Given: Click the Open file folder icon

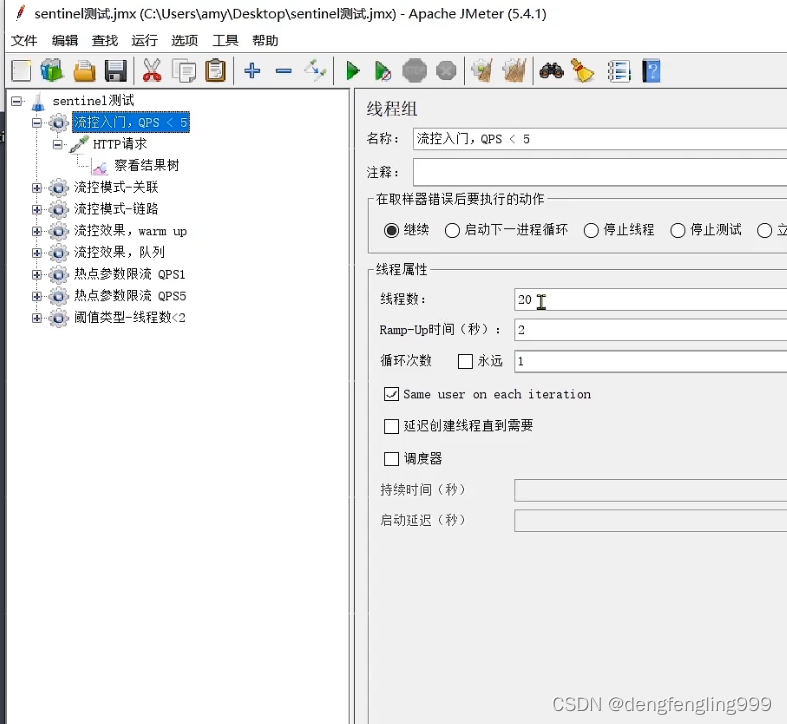Looking at the screenshot, I should click(x=84, y=71).
